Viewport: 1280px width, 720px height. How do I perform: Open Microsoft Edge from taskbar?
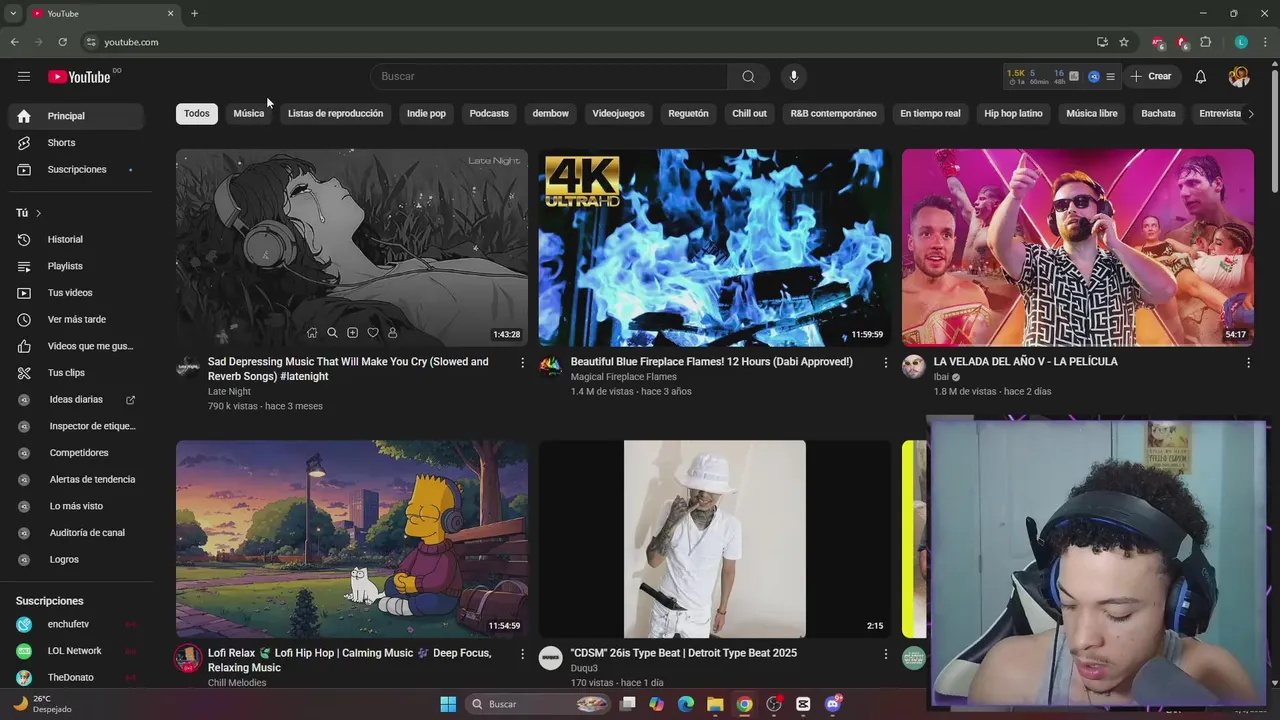tap(686, 704)
